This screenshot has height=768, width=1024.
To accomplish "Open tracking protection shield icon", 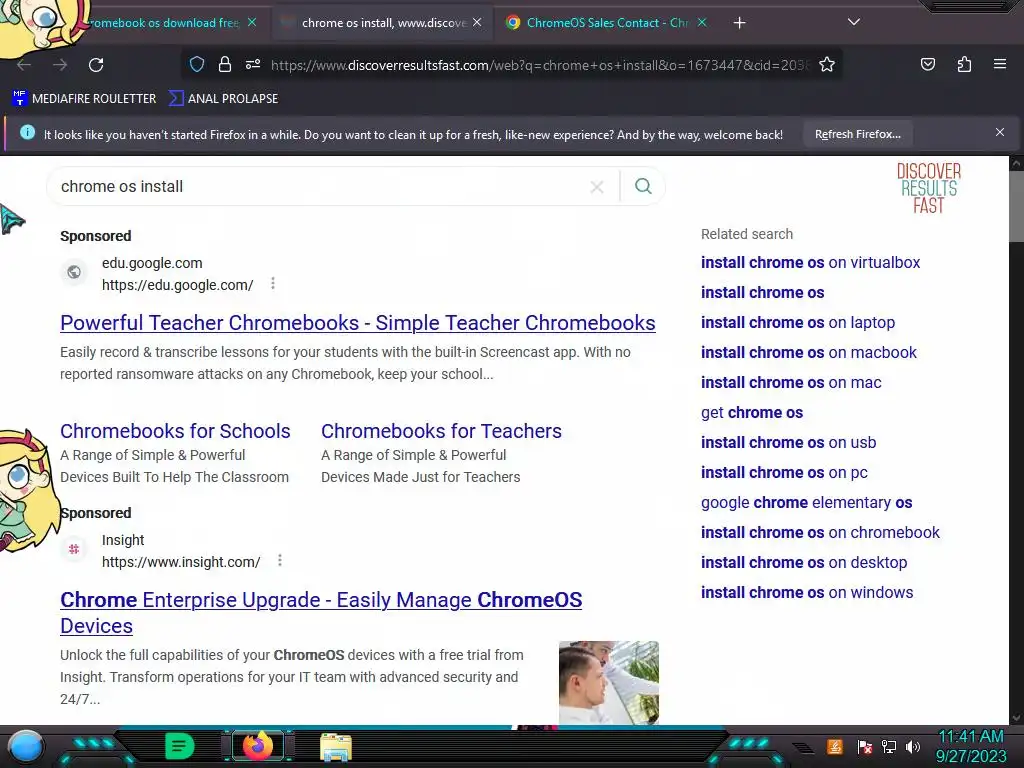I will click(x=197, y=64).
